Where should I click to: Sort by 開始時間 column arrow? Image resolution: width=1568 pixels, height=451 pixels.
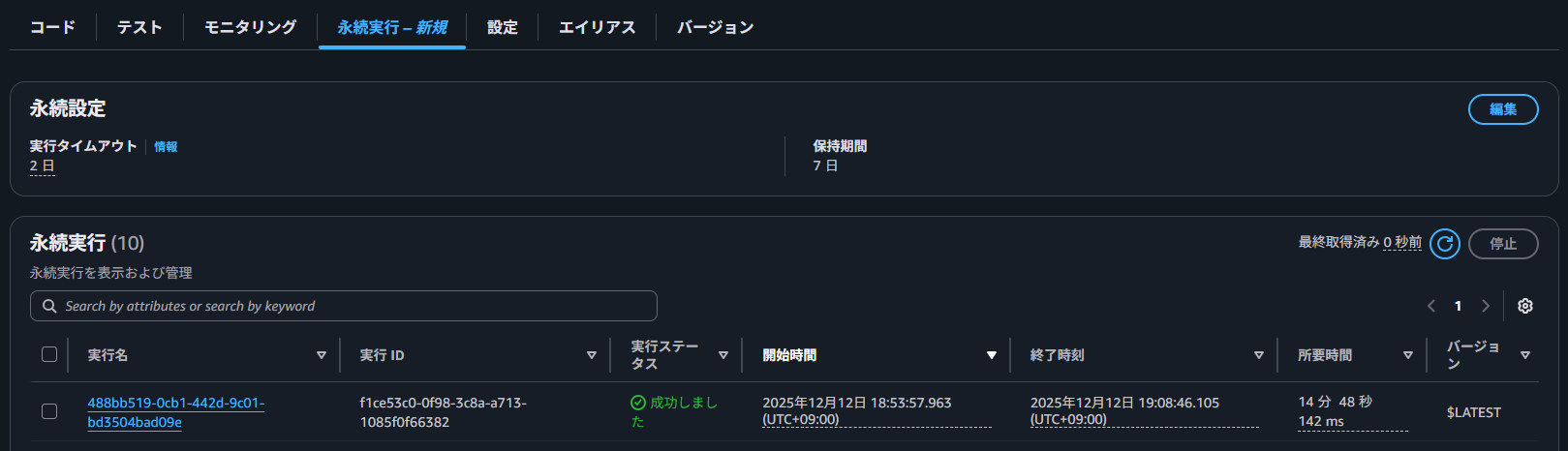pyautogui.click(x=991, y=355)
